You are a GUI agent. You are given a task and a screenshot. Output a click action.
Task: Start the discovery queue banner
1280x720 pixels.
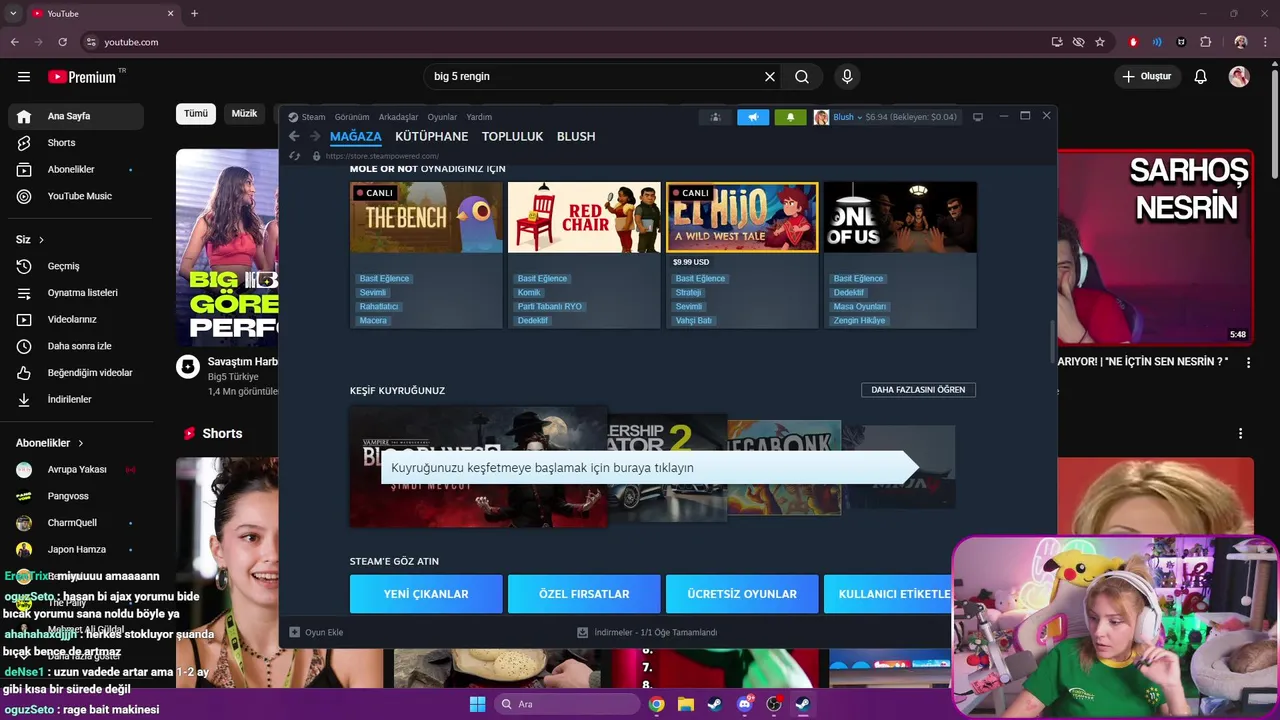(x=648, y=468)
